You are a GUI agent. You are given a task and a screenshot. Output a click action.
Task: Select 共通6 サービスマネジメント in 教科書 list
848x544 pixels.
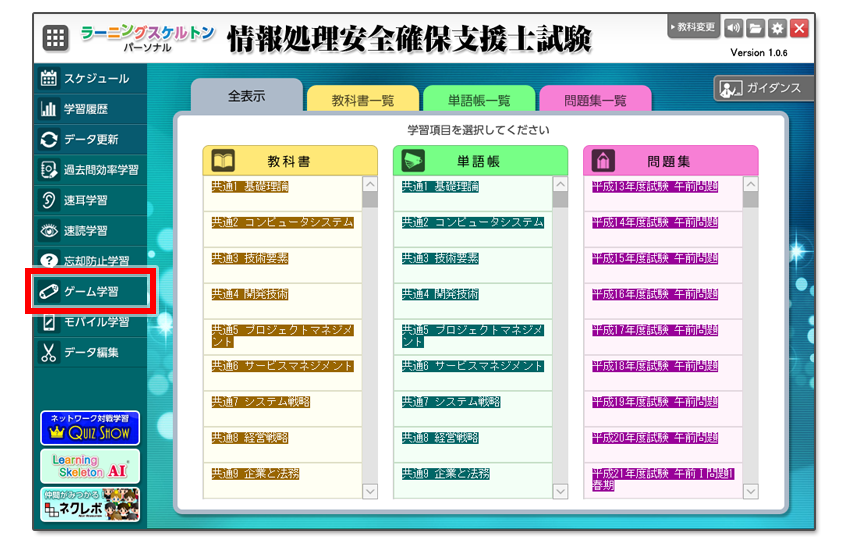(x=282, y=373)
